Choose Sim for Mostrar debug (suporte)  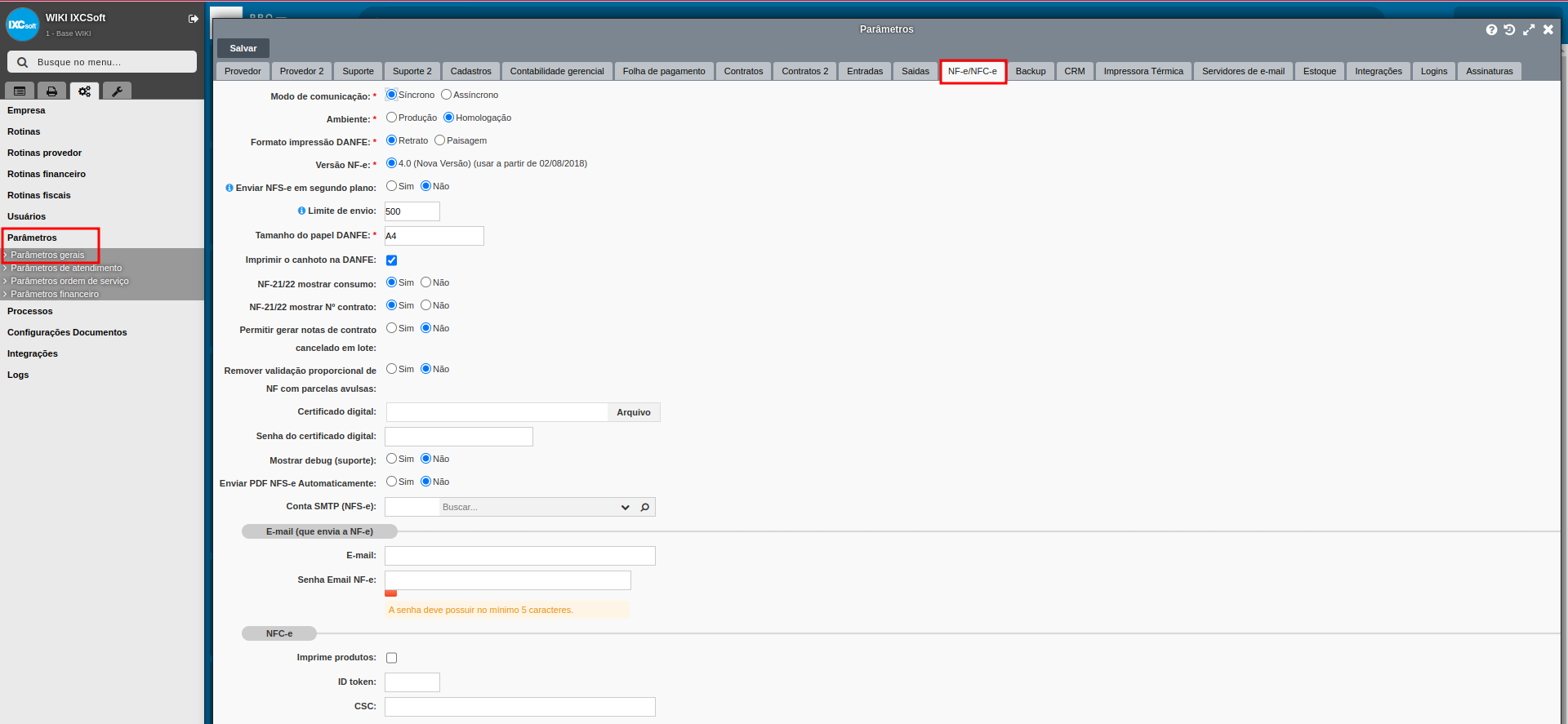[x=391, y=459]
